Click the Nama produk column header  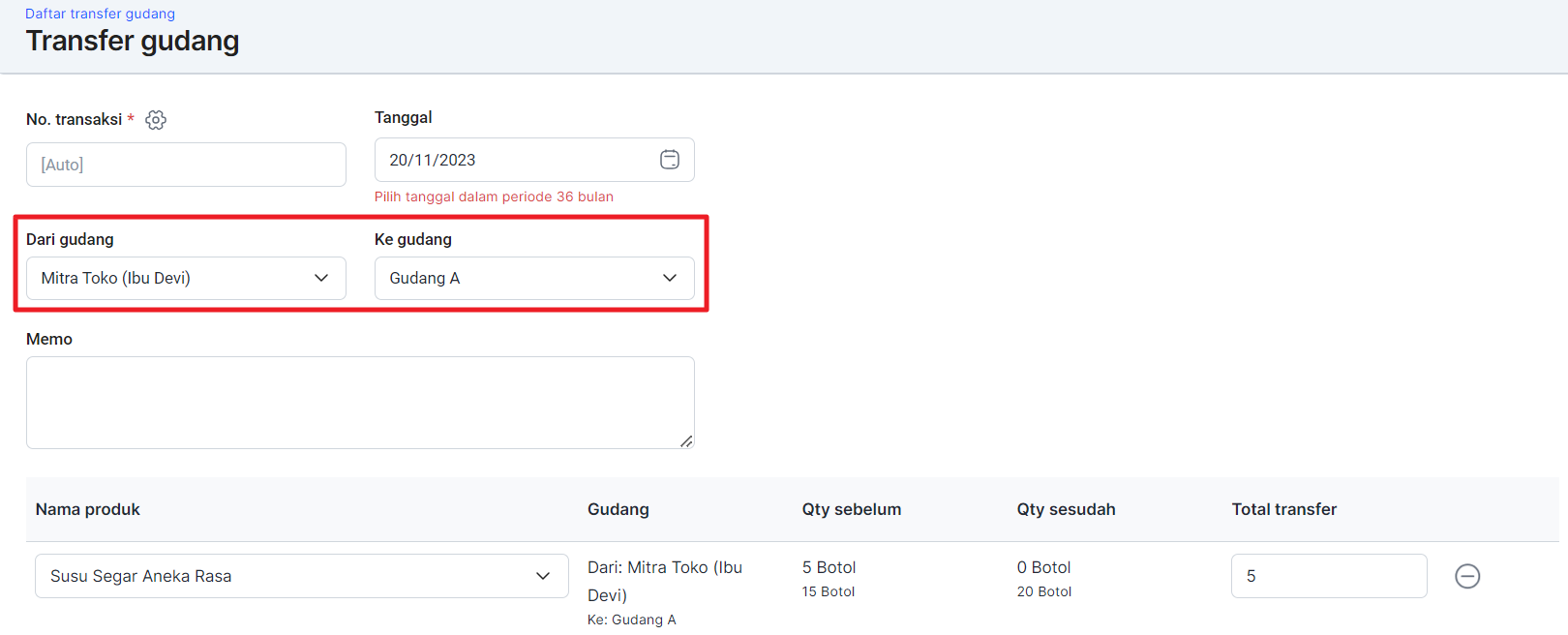(x=88, y=509)
